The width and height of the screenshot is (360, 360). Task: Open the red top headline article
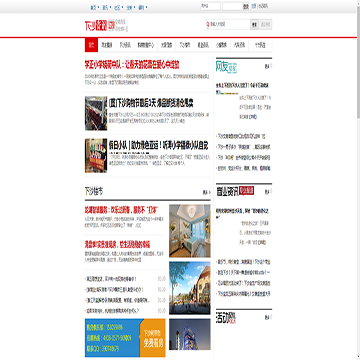pos(132,65)
